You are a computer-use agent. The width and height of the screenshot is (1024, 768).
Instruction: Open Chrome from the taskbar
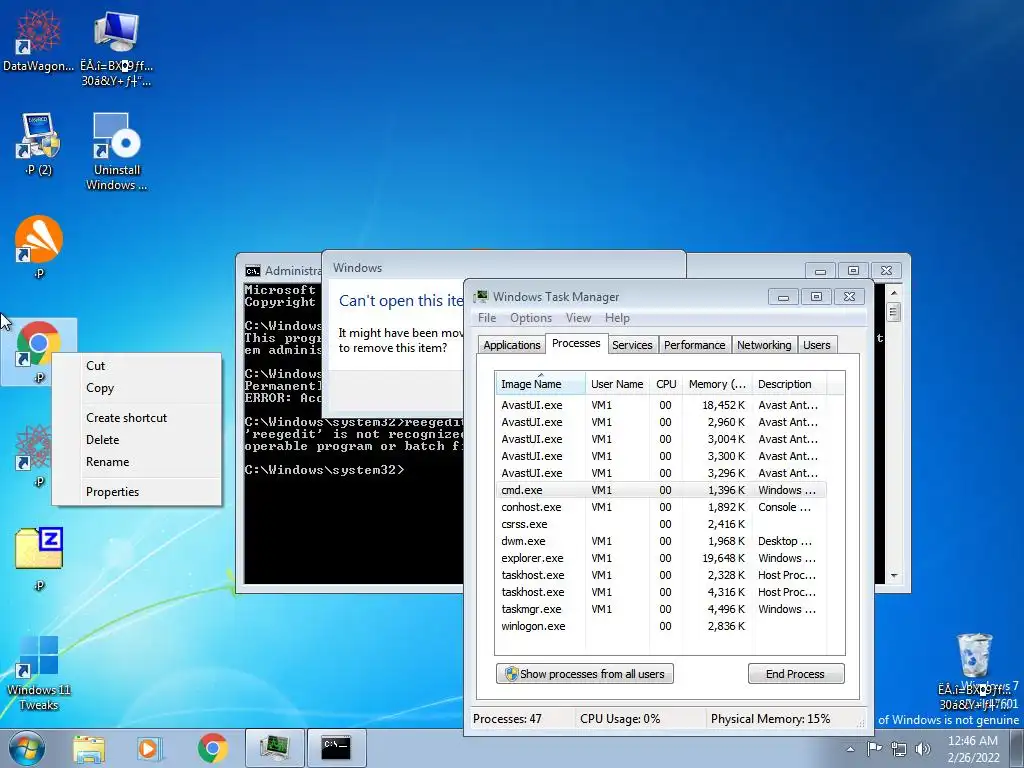(212, 749)
